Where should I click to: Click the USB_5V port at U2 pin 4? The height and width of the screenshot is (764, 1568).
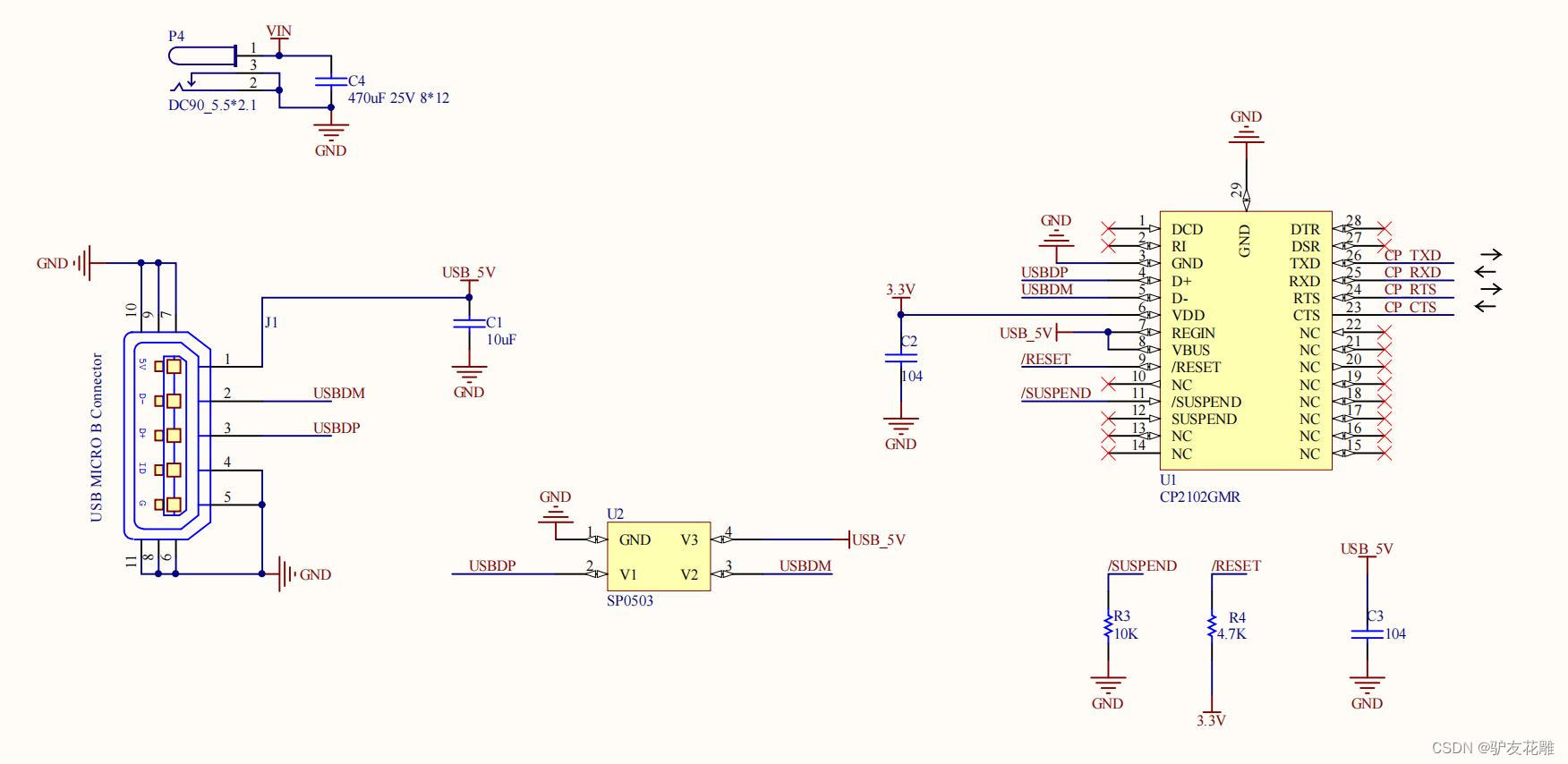point(877,539)
